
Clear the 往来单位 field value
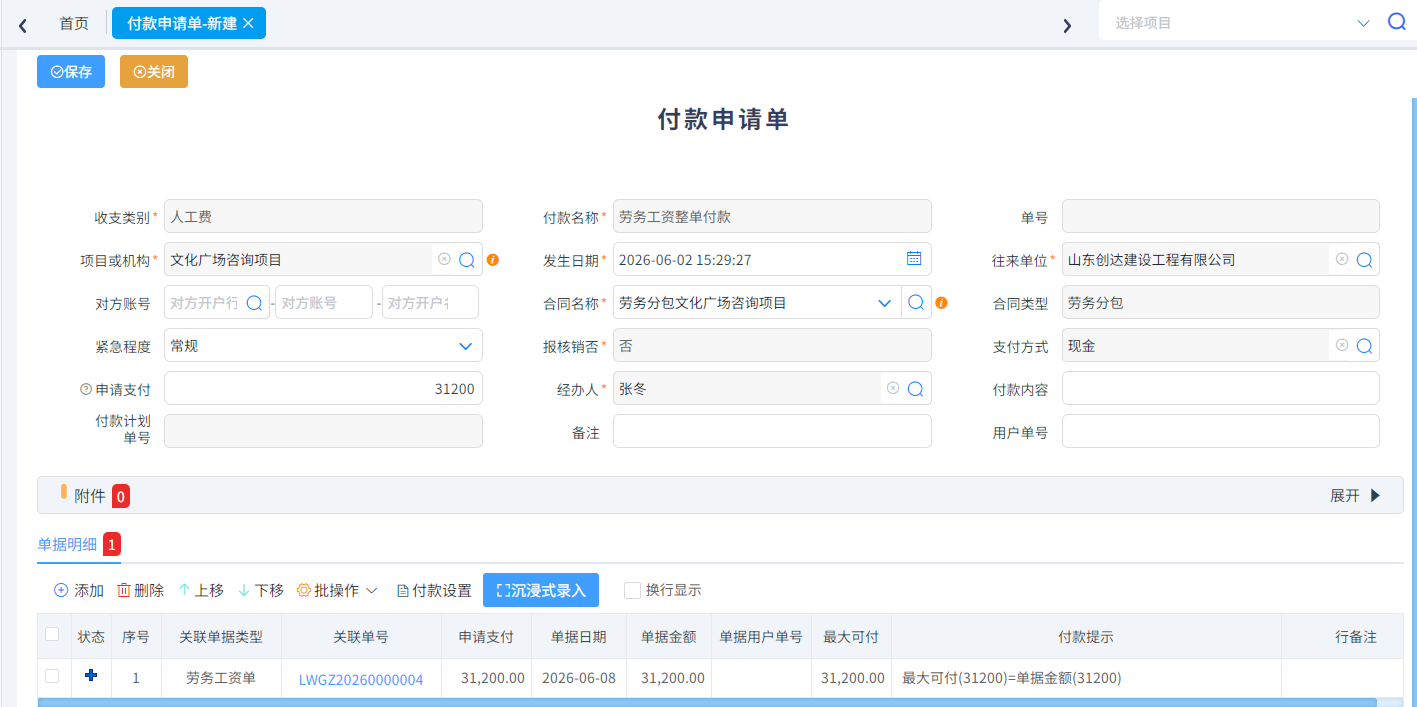click(1342, 259)
